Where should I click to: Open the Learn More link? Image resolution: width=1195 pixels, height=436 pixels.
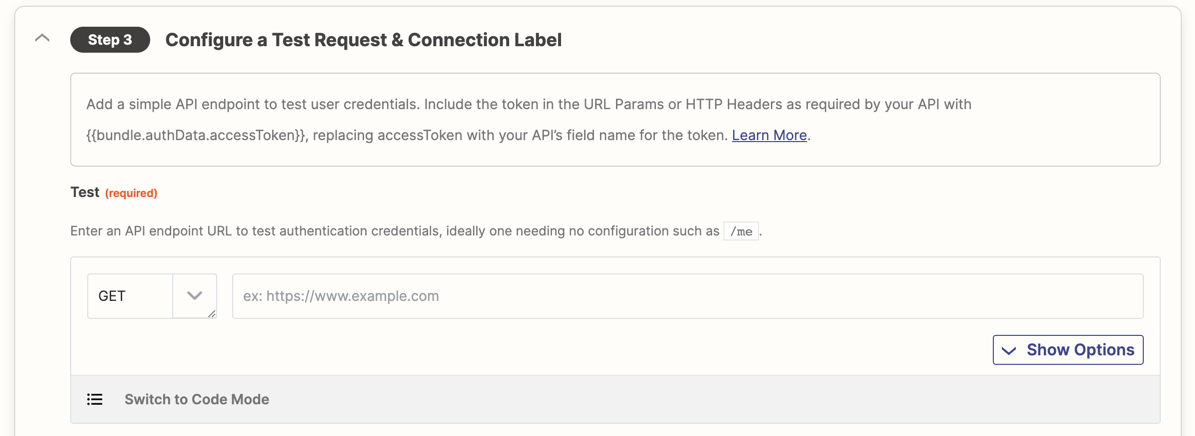coord(768,135)
